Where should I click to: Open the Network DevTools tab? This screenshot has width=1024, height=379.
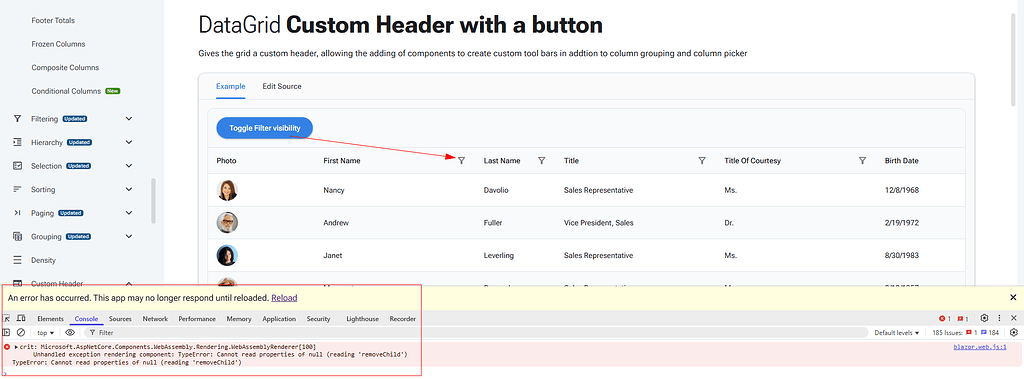click(155, 319)
